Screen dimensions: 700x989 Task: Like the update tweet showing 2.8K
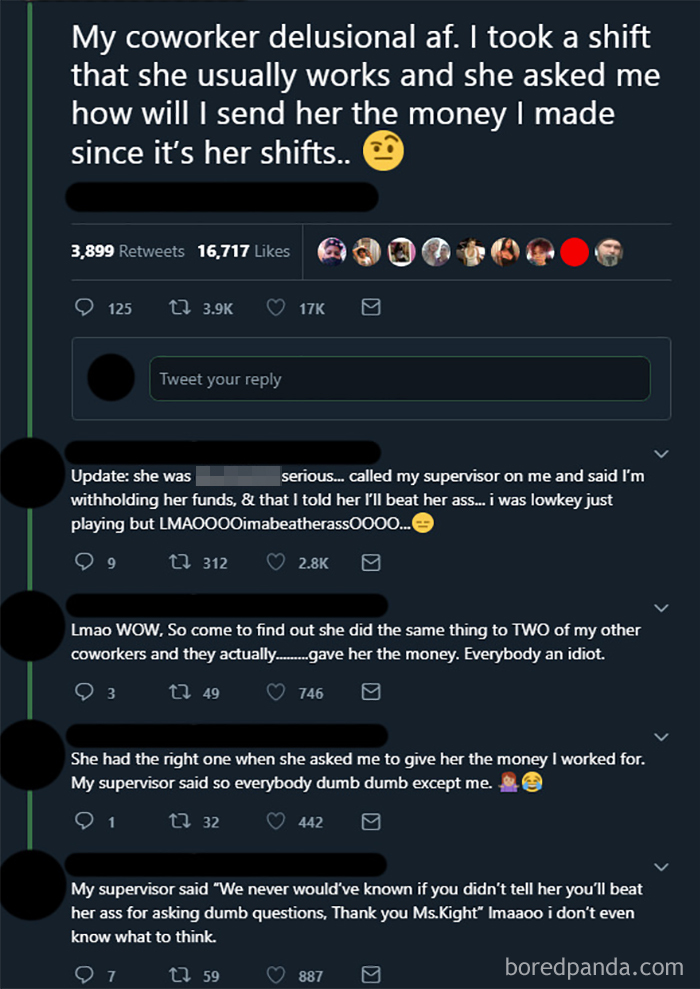[x=276, y=562]
